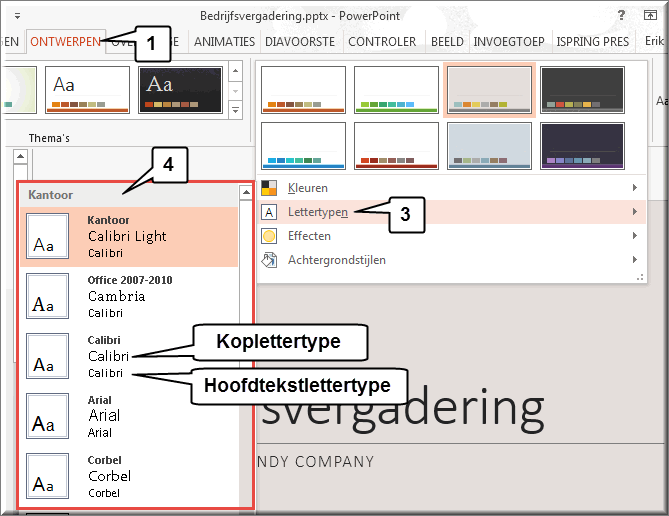Screen dimensions: 669x516
Task: Open the Effecten menu entry
Action: pyautogui.click(x=452, y=236)
